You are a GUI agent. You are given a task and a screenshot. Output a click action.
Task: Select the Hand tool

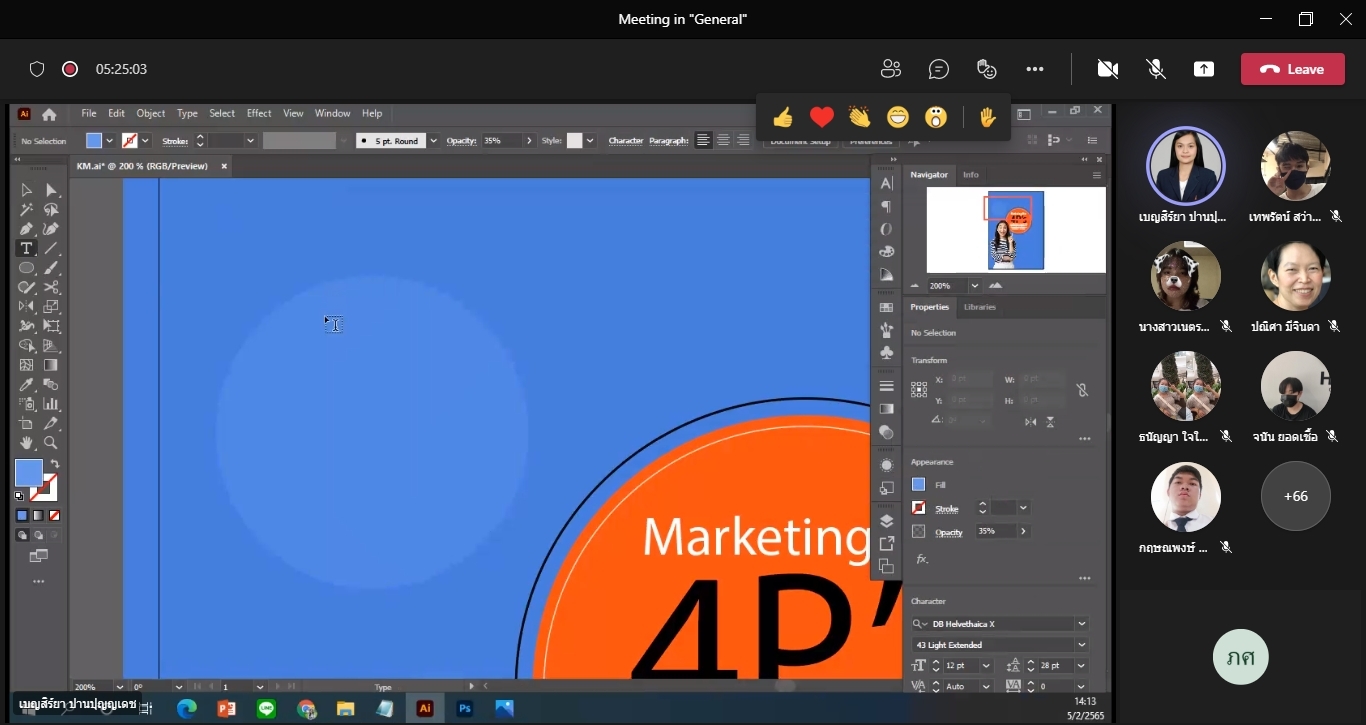[x=27, y=442]
